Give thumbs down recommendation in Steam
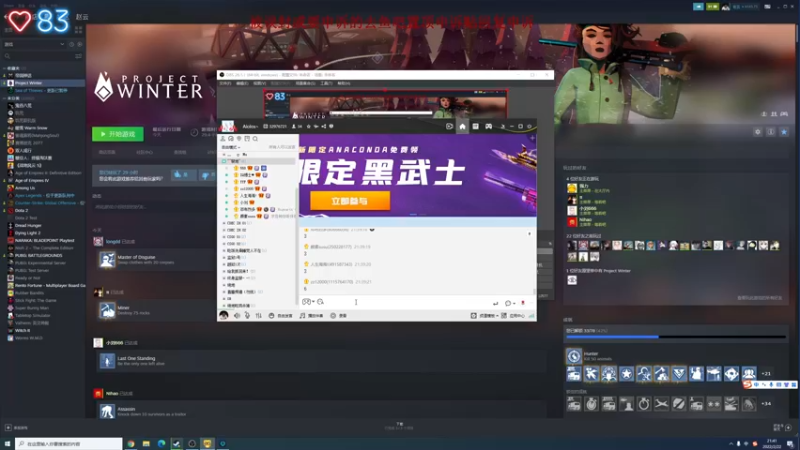Image resolution: width=800 pixels, height=450 pixels. point(206,175)
